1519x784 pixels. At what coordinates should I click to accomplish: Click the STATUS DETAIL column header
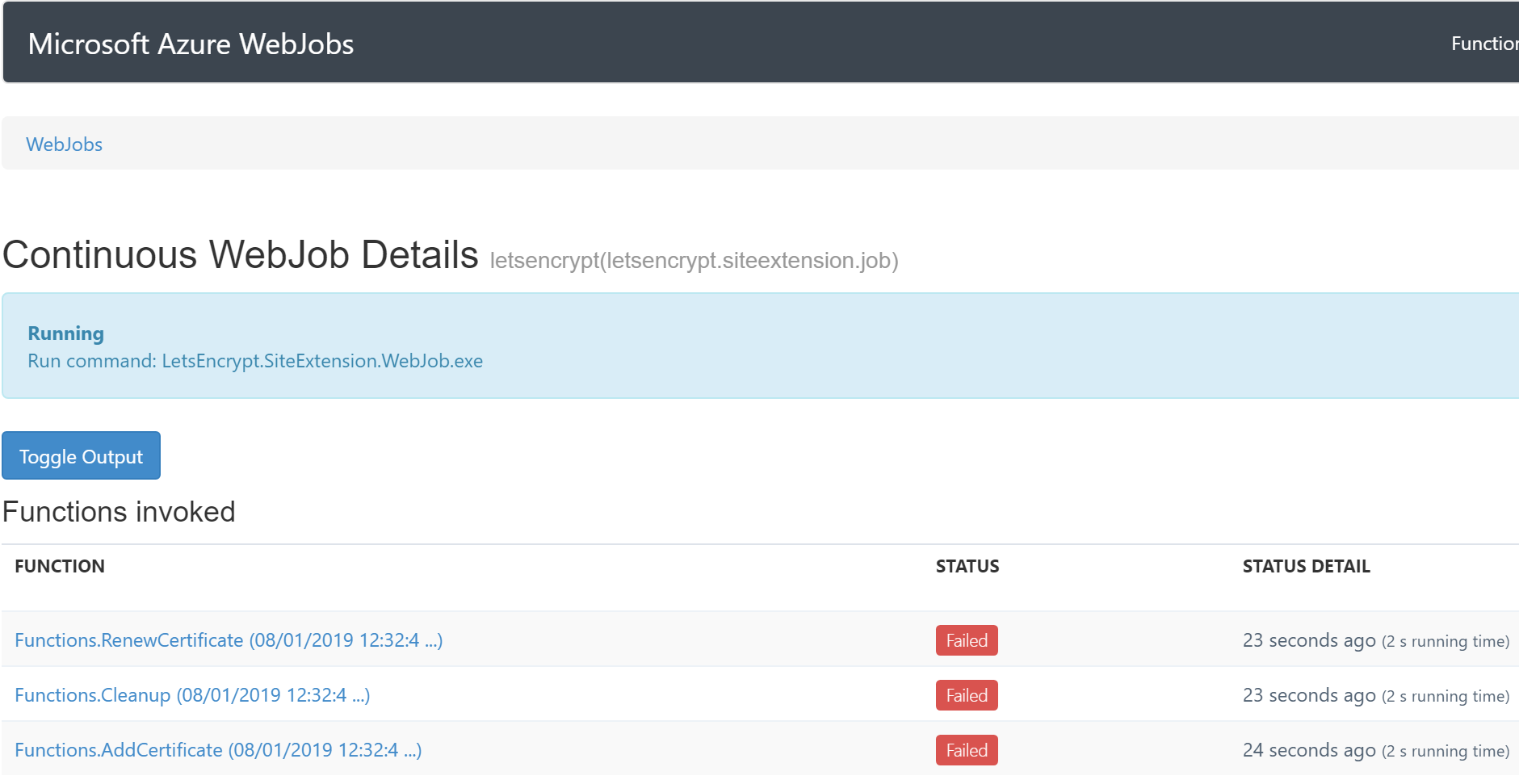(x=1305, y=567)
